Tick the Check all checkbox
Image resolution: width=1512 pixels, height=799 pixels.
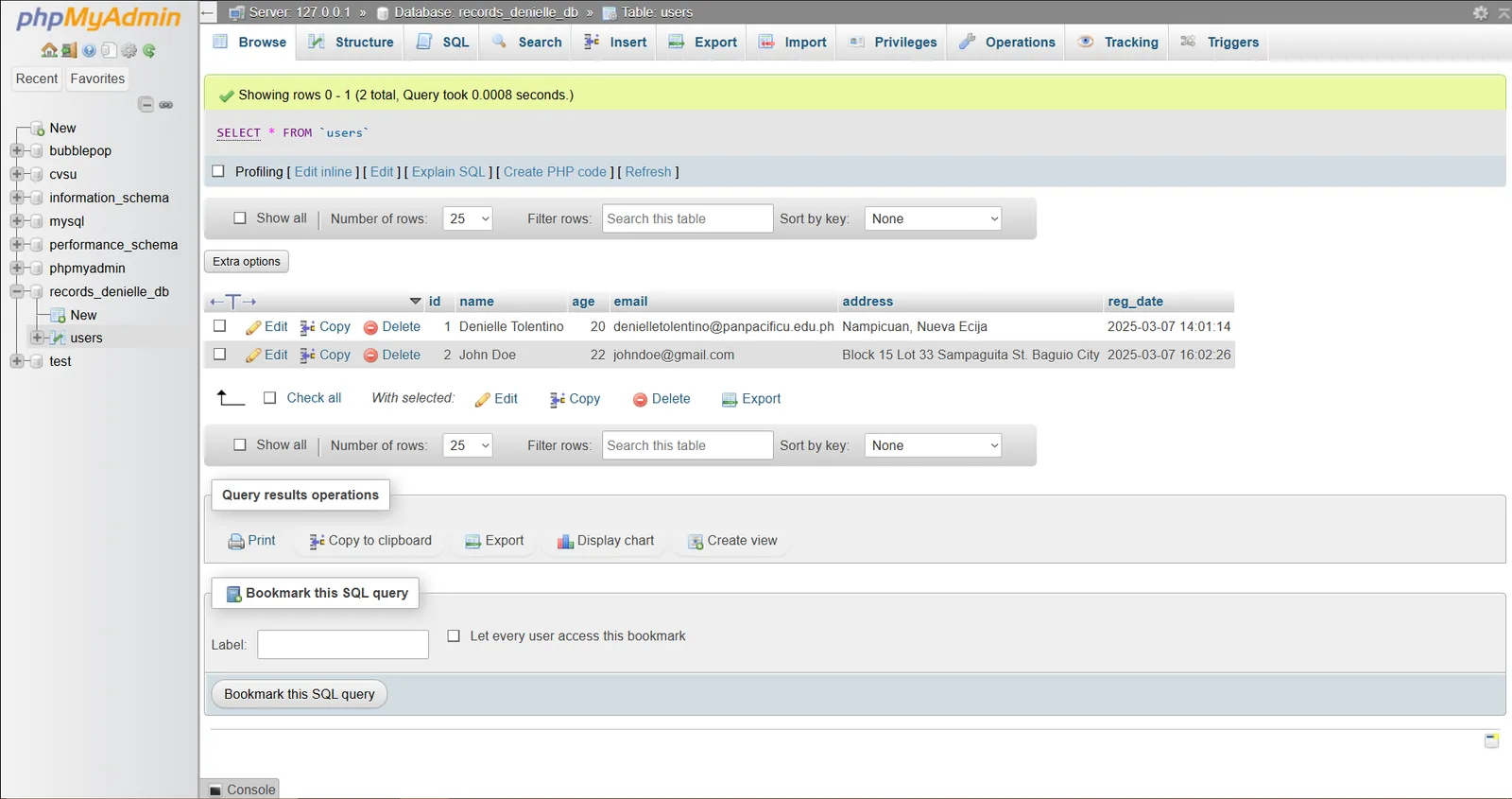[x=269, y=398]
